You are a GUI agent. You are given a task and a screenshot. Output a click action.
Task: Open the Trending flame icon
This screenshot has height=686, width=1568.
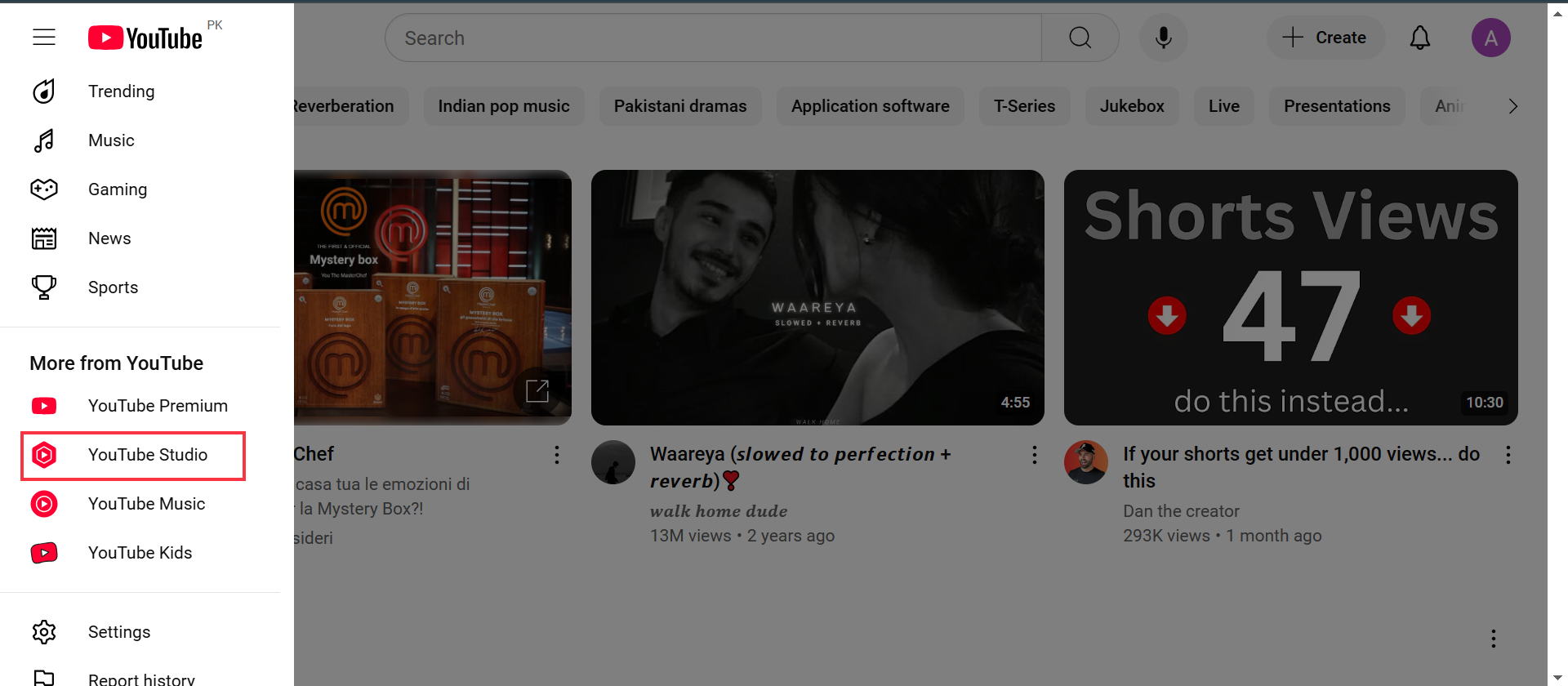point(44,91)
